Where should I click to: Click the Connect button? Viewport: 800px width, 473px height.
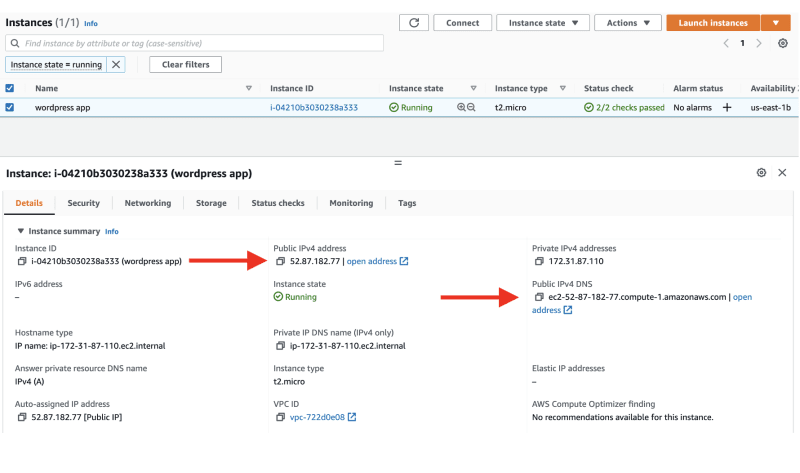(x=463, y=22)
